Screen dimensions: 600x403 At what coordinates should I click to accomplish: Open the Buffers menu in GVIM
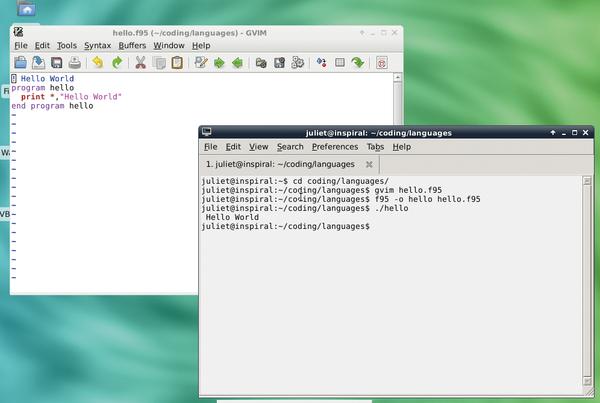[x=132, y=46]
